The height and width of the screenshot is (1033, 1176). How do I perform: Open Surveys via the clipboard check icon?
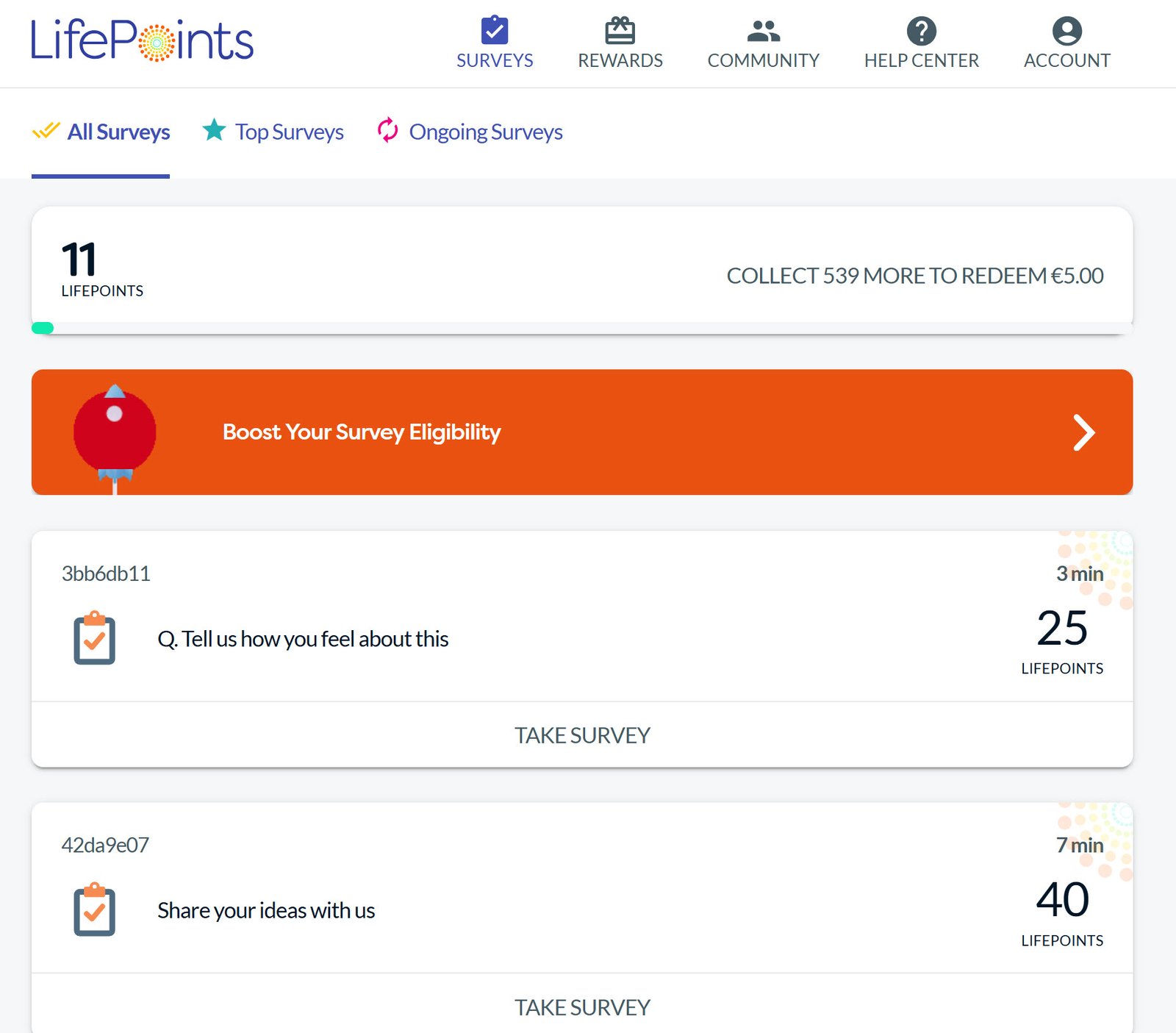494,30
